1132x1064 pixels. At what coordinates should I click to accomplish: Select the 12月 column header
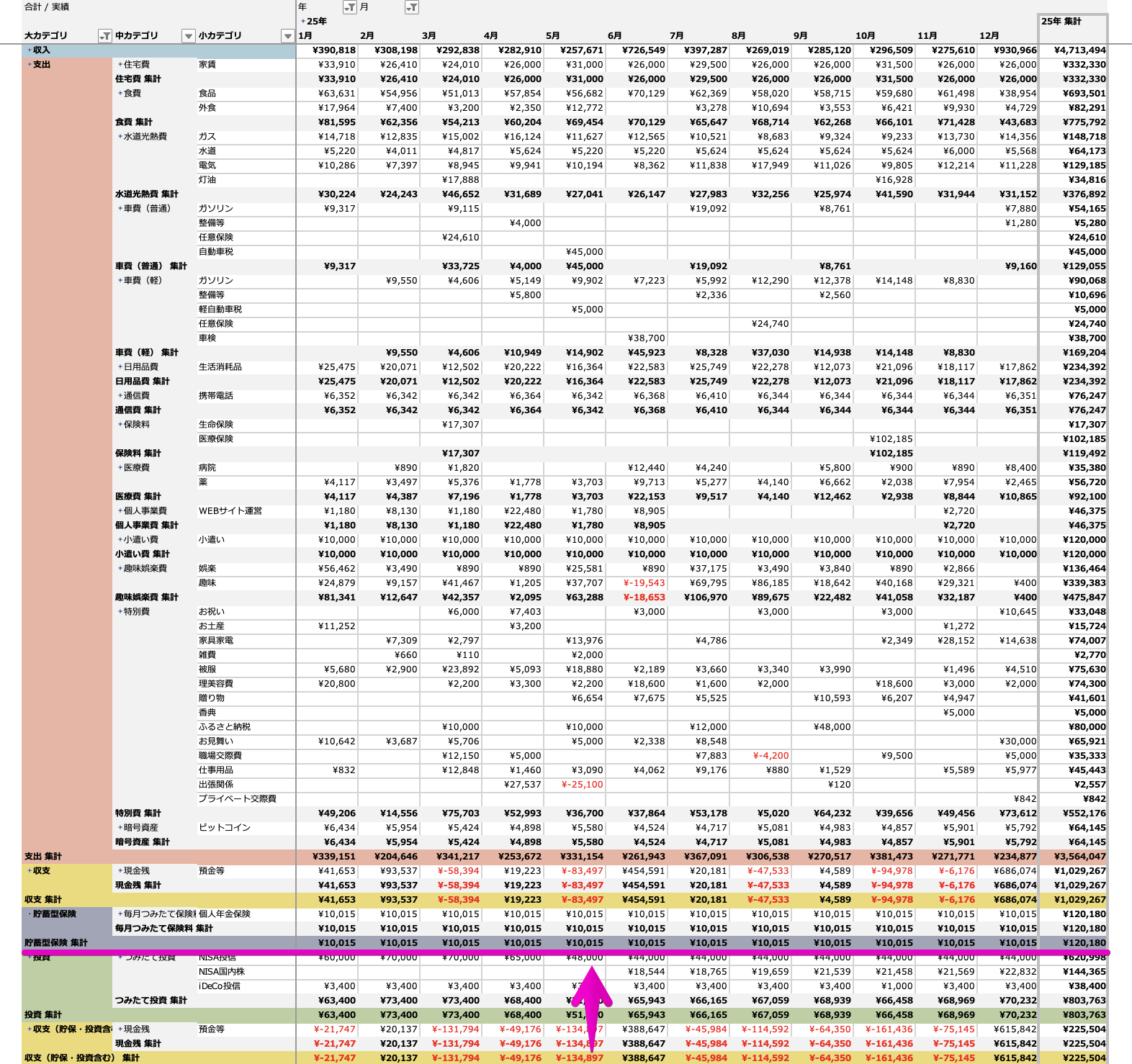coord(989,36)
